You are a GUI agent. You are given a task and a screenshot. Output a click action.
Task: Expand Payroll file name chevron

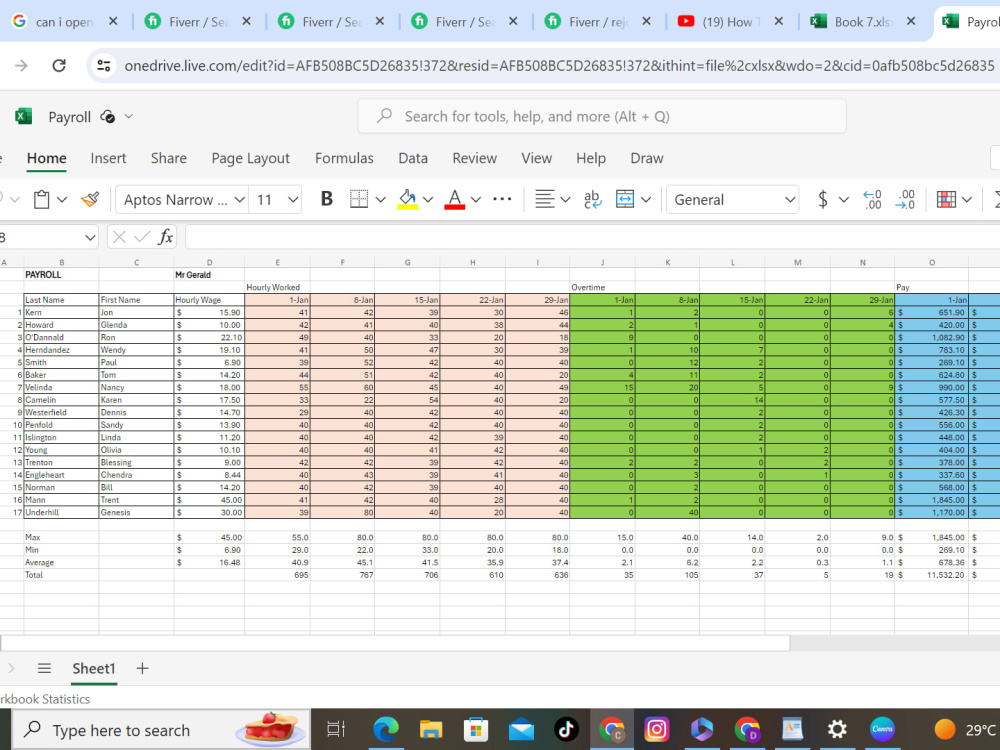[x=129, y=117]
